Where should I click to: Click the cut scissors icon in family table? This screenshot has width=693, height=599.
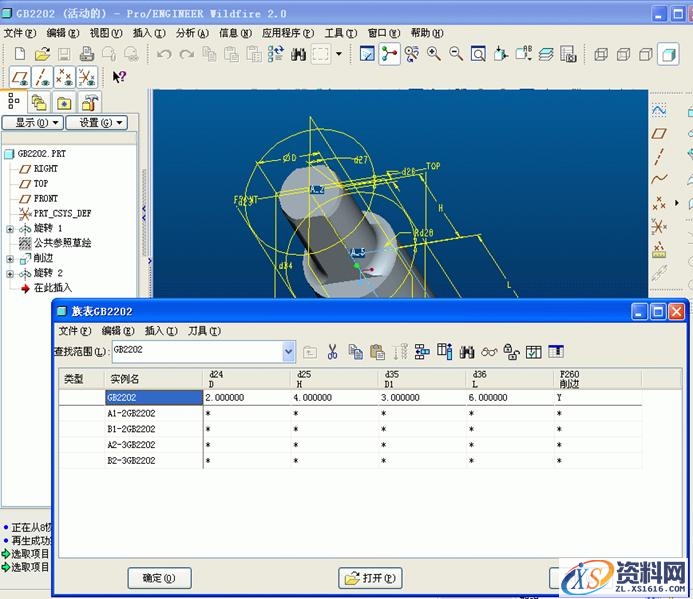(333, 351)
